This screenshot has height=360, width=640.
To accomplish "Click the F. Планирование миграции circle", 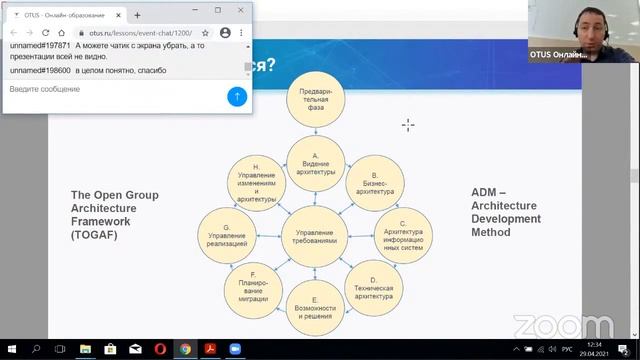I will (x=253, y=291).
